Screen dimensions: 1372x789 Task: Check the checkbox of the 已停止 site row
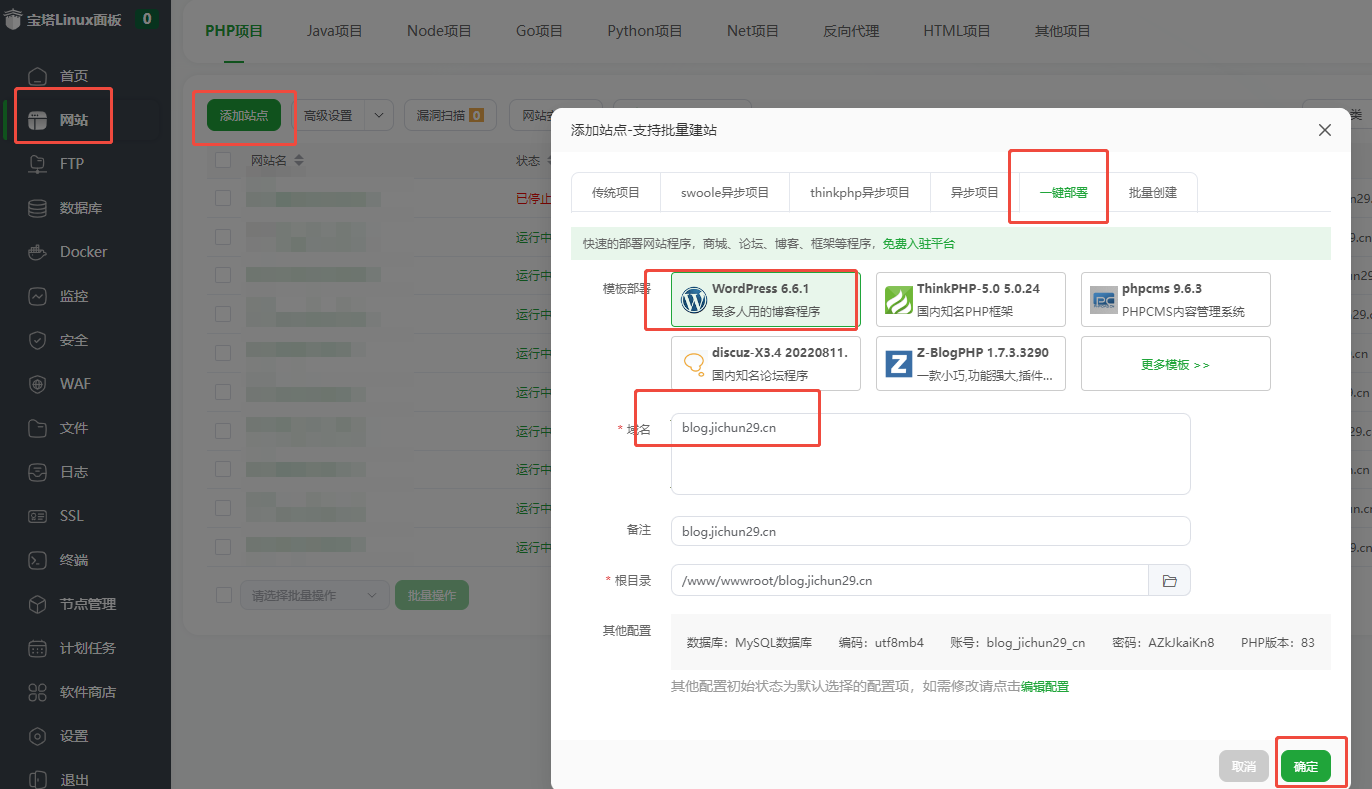click(x=223, y=199)
